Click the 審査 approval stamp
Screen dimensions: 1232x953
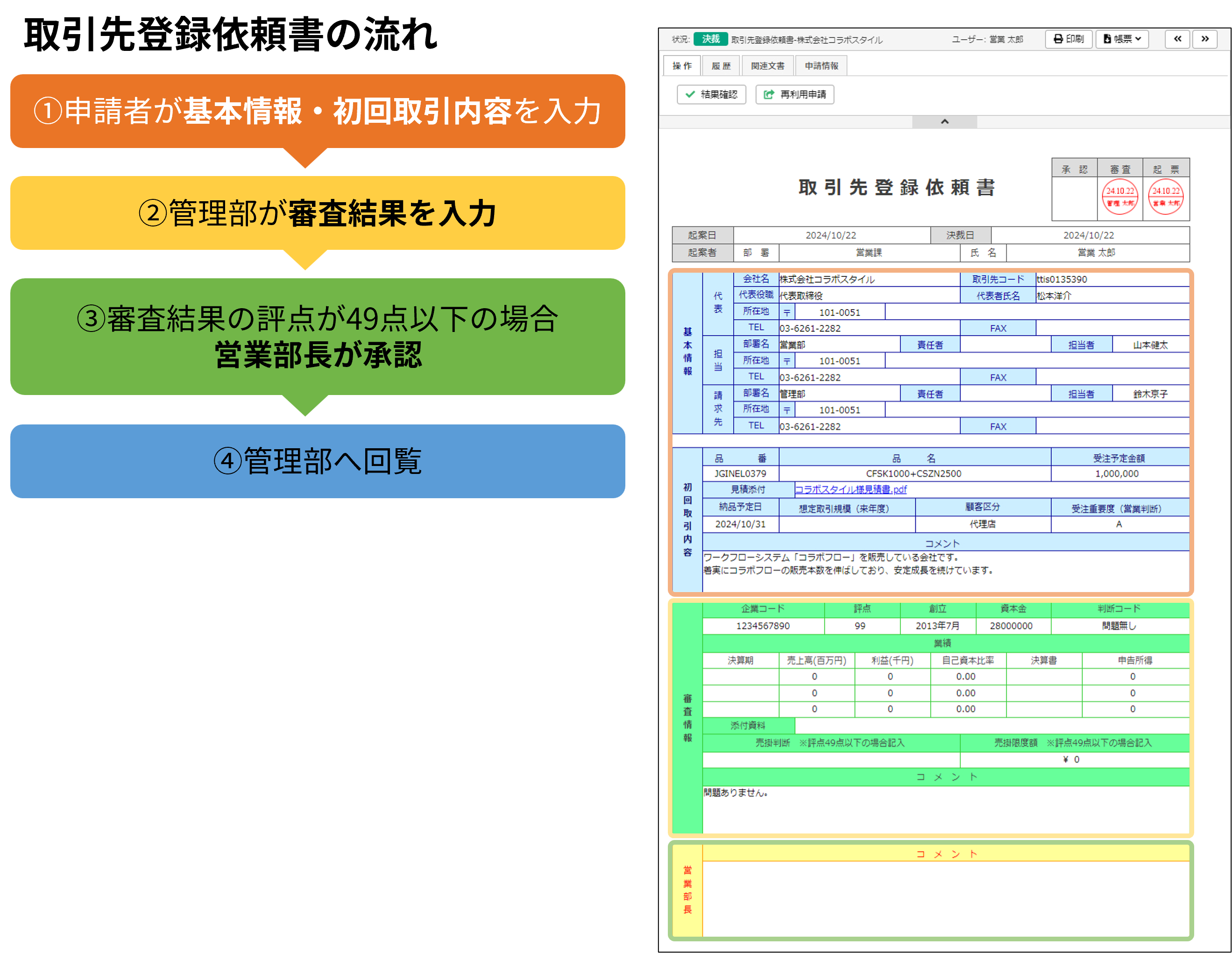pyautogui.click(x=1120, y=197)
